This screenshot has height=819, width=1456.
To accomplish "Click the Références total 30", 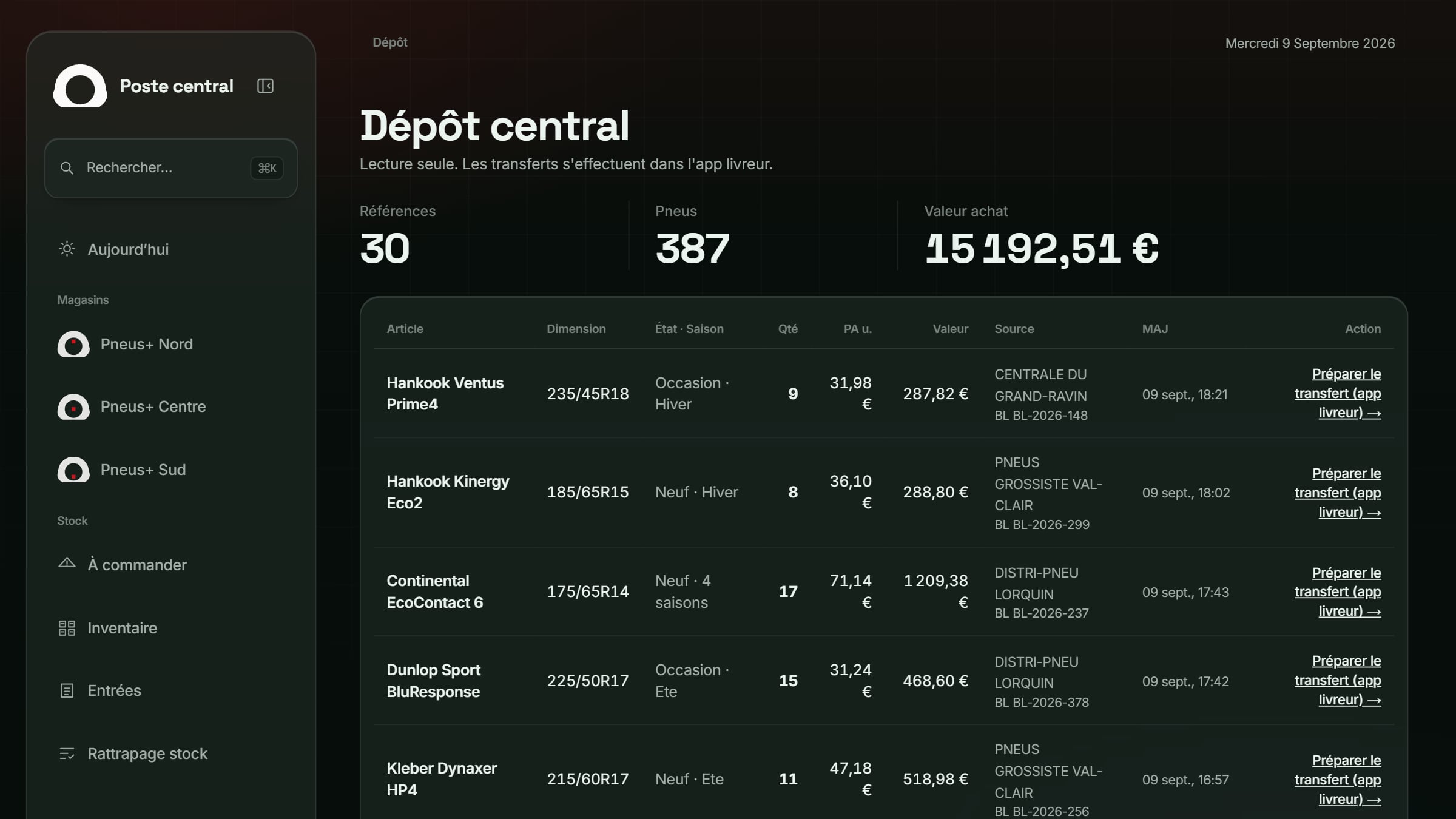I will [385, 249].
